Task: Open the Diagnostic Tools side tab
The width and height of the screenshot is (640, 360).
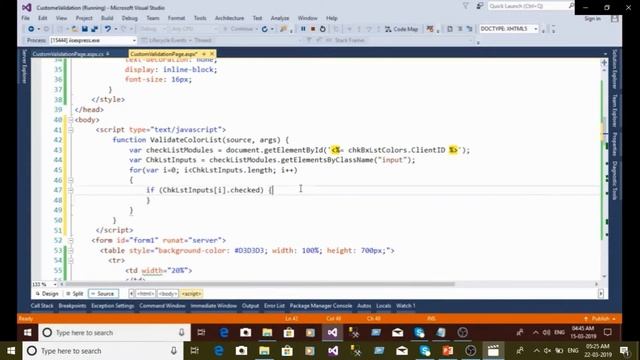Action: tap(615, 180)
